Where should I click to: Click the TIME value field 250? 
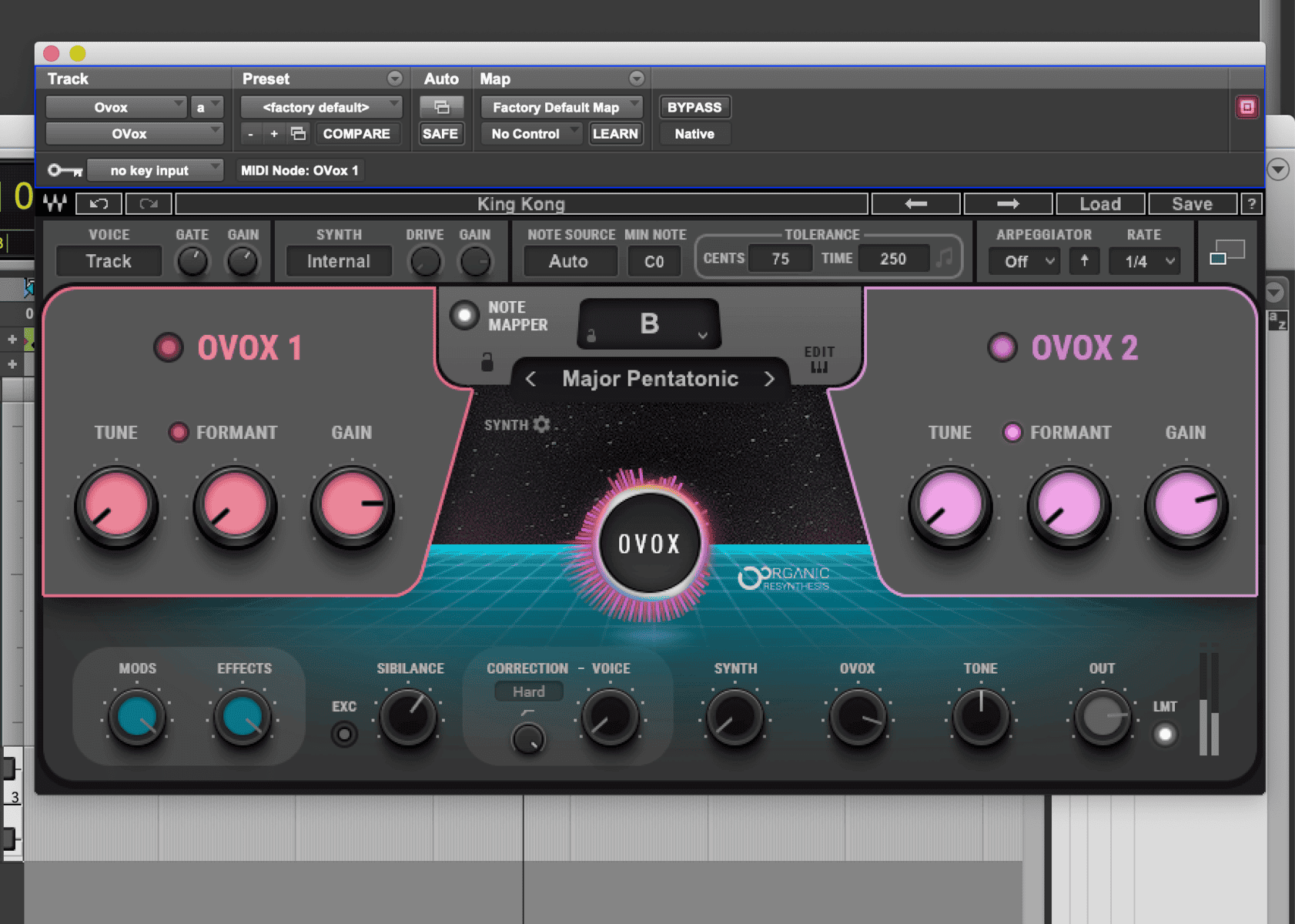click(x=893, y=259)
